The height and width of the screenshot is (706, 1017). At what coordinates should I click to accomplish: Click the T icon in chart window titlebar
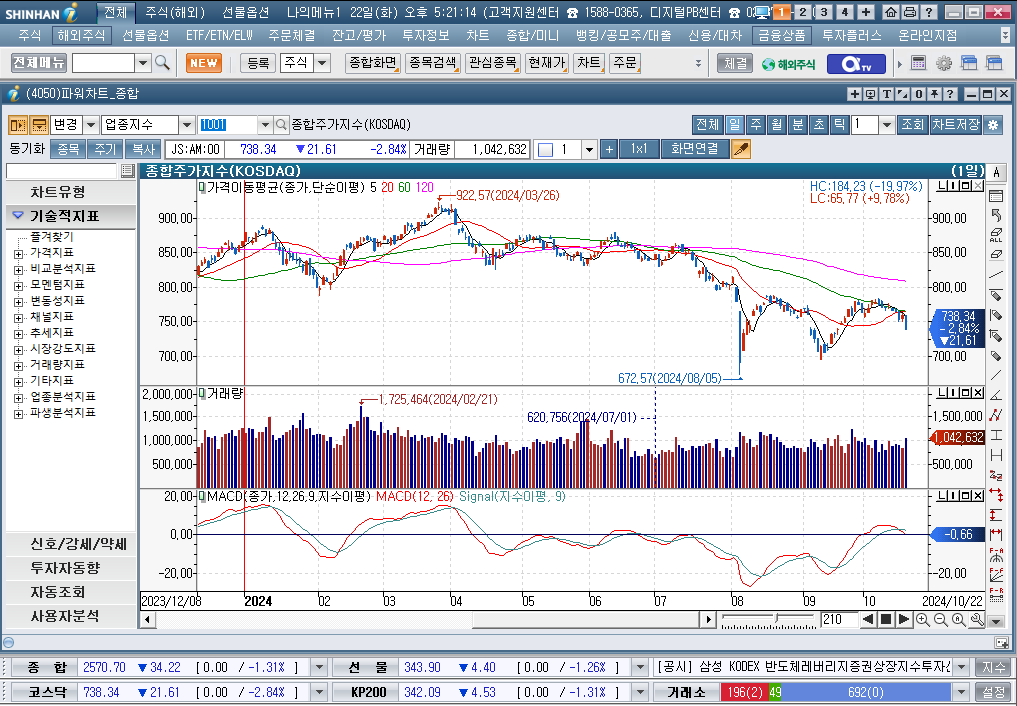pyautogui.click(x=887, y=94)
